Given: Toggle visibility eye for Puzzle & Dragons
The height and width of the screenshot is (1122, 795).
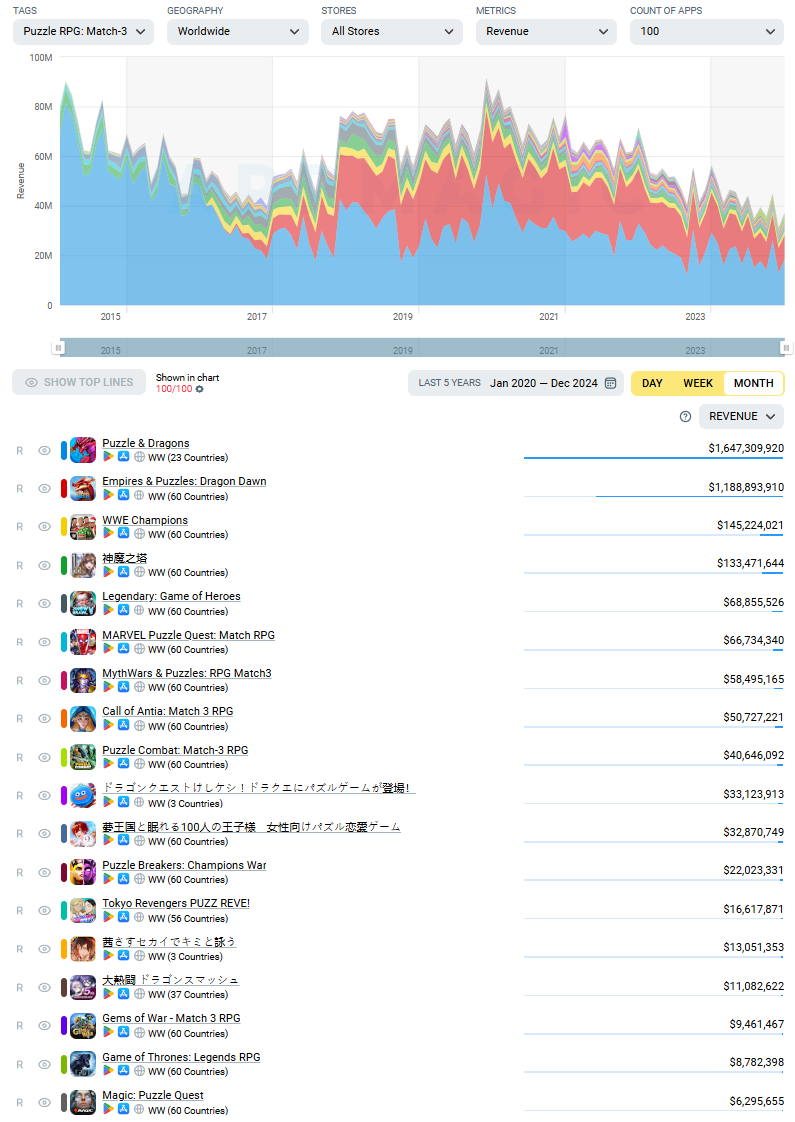Looking at the screenshot, I should [44, 451].
